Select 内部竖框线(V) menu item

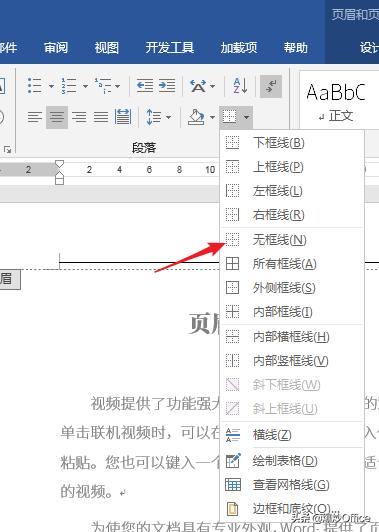click(x=292, y=361)
